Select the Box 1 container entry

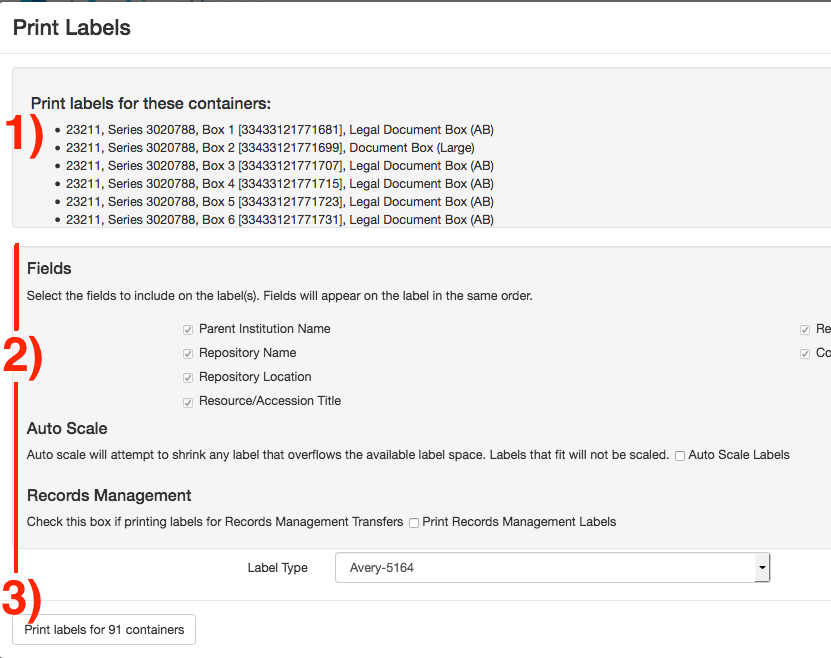click(x=279, y=130)
